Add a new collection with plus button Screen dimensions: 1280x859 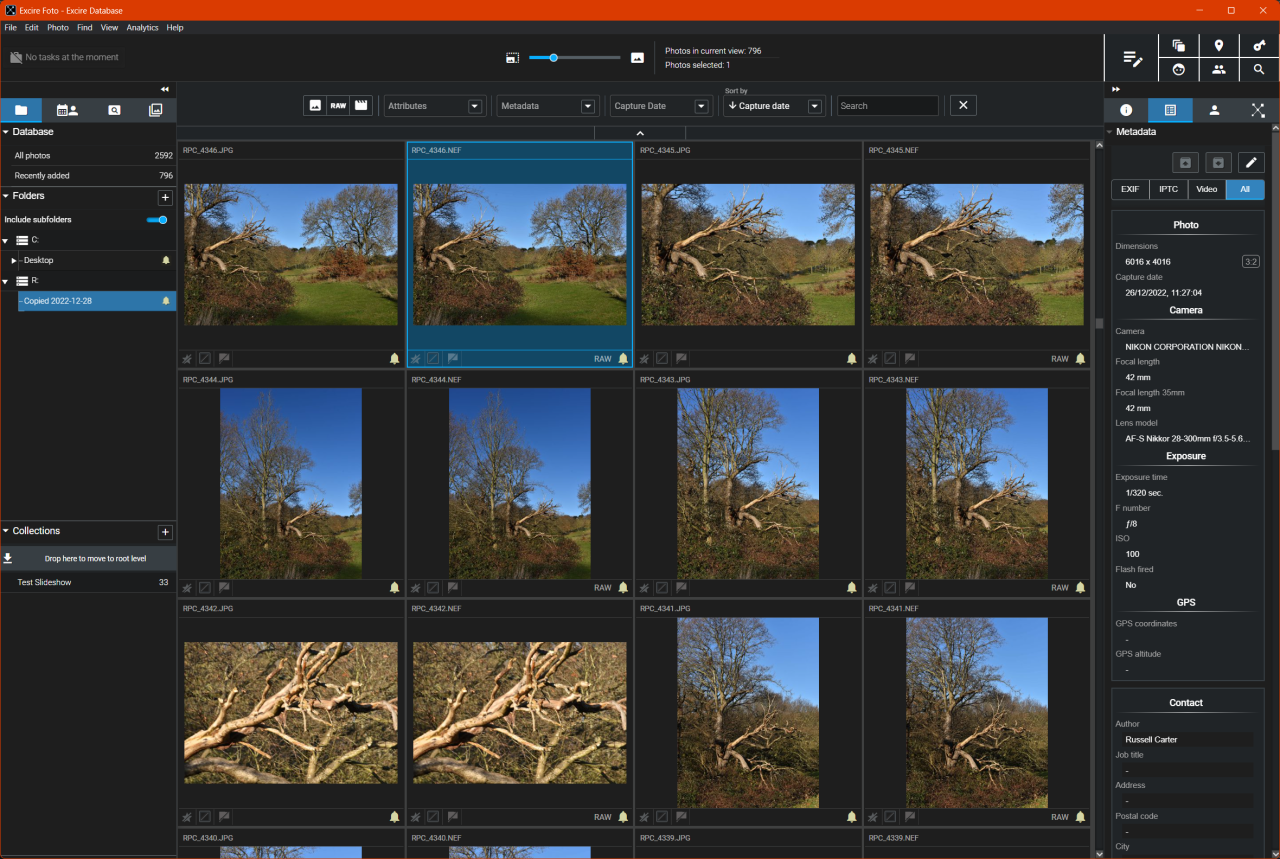coord(166,532)
